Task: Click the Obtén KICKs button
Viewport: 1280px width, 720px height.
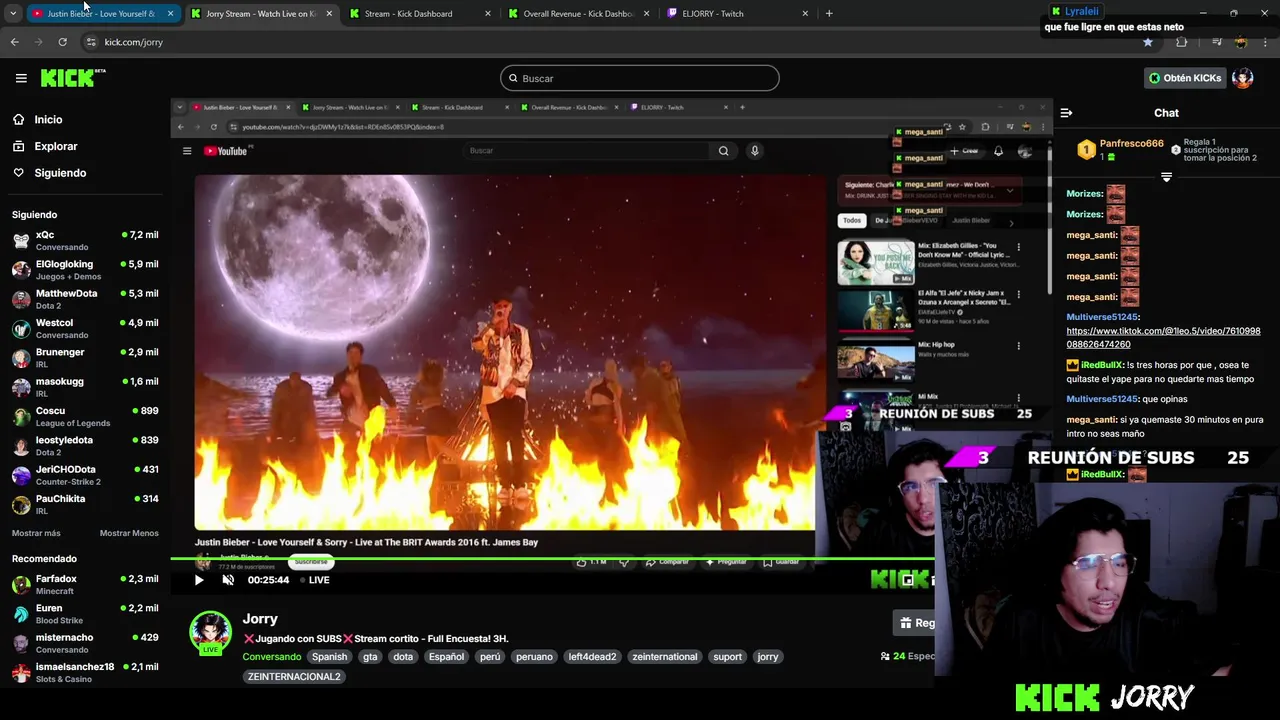Action: (1184, 78)
